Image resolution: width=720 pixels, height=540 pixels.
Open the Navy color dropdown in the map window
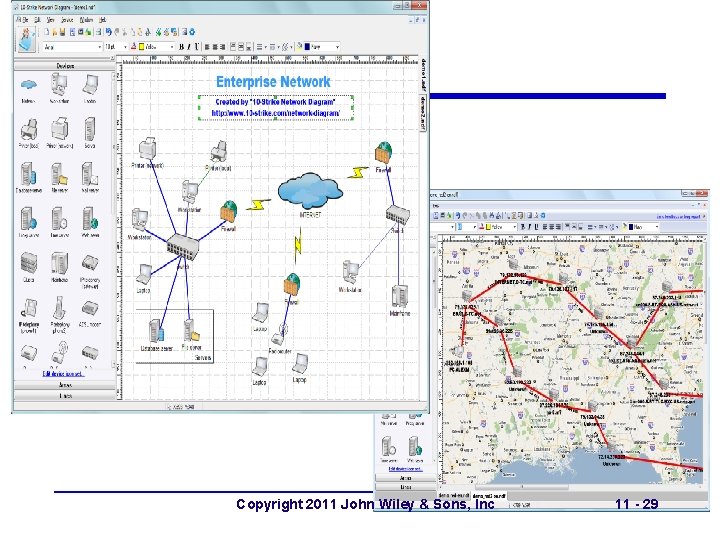(x=657, y=227)
